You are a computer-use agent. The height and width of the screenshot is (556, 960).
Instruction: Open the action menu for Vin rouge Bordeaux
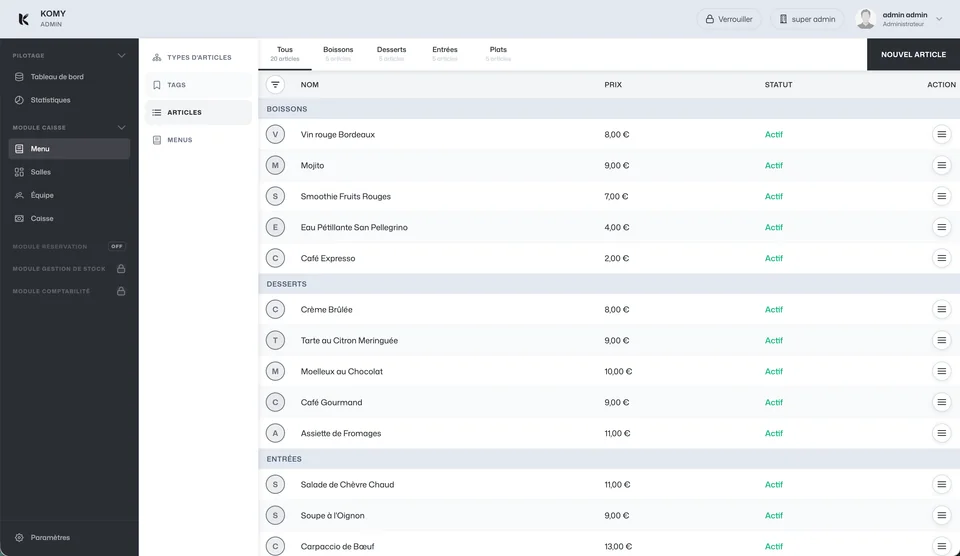(x=942, y=134)
